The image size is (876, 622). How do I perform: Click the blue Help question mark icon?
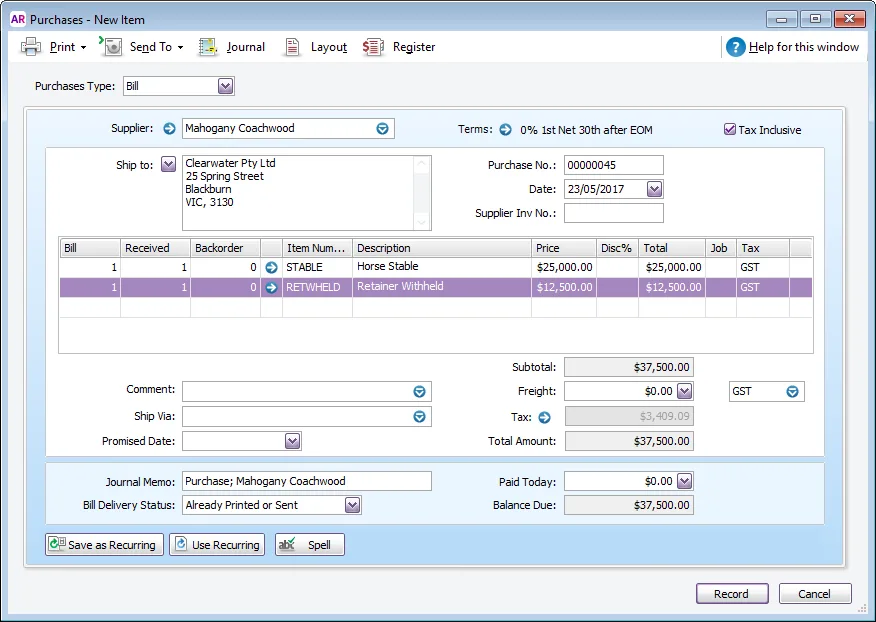coord(735,47)
